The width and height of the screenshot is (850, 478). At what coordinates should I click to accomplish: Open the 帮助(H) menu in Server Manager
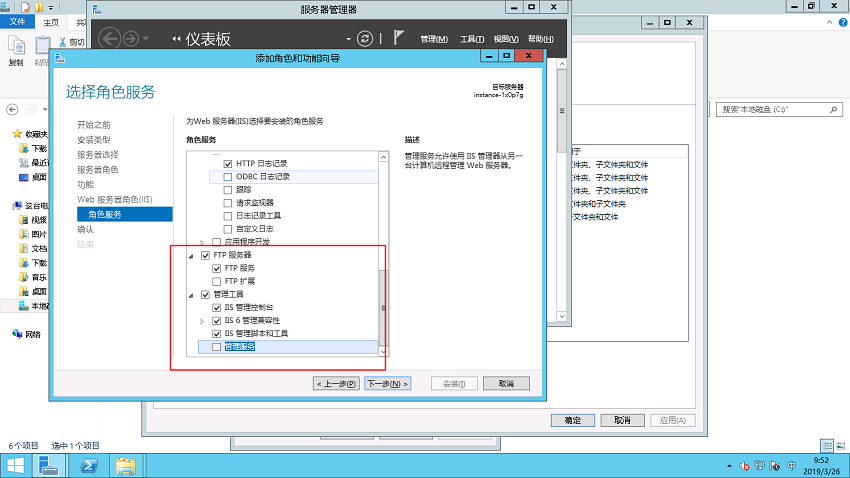[540, 39]
